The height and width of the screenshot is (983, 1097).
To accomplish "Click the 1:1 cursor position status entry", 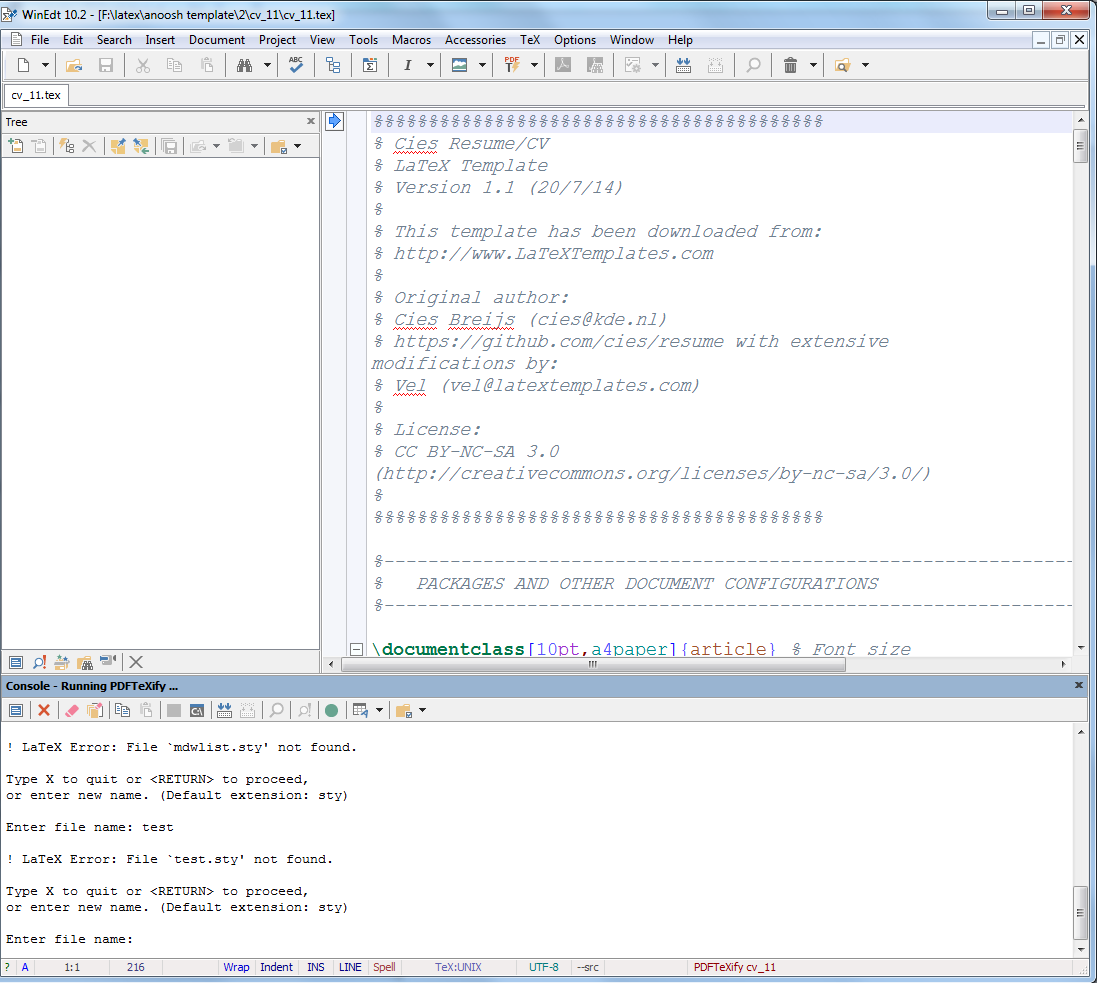I will [x=72, y=967].
